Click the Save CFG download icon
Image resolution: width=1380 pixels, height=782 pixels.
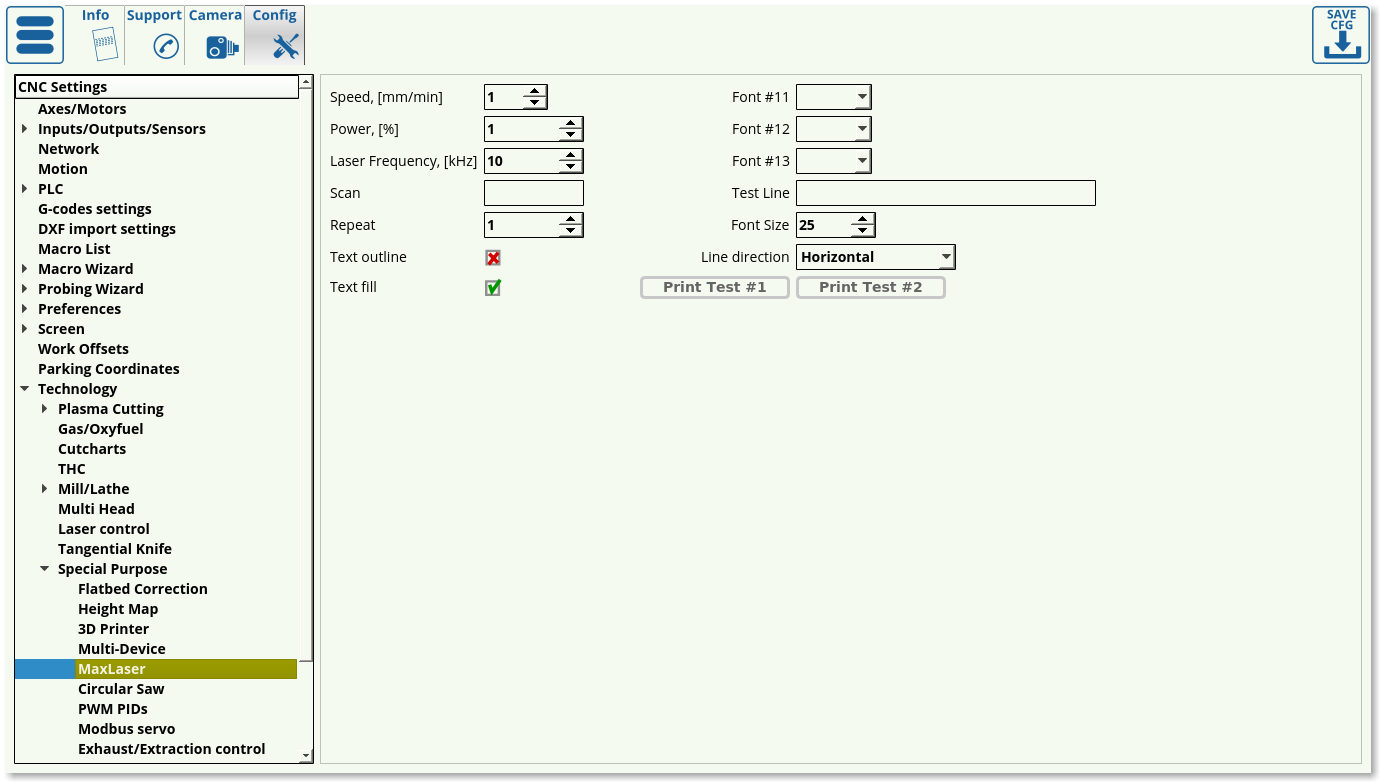point(1341,36)
